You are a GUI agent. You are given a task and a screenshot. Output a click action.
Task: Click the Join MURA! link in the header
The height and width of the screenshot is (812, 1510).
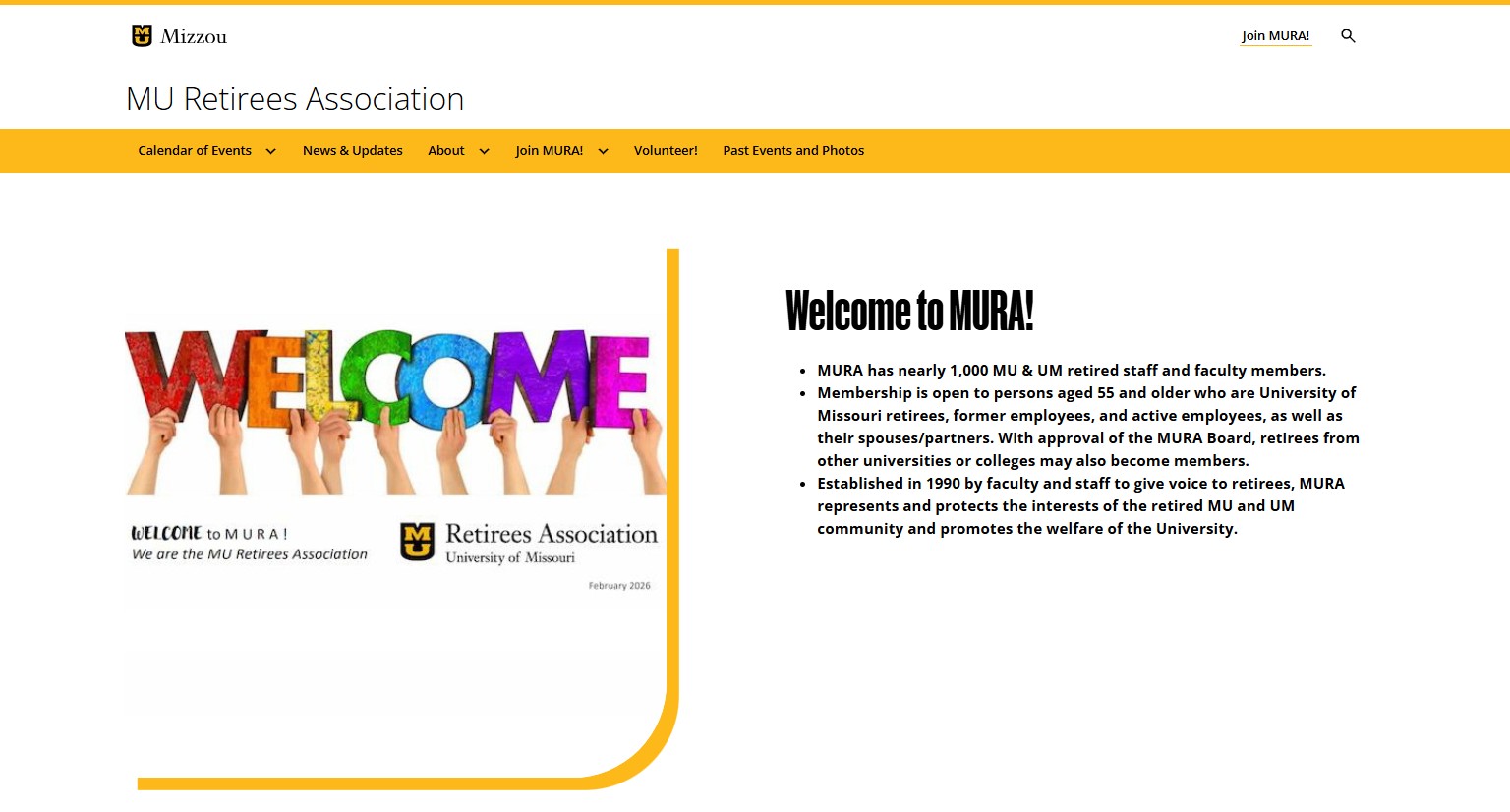pos(1275,36)
